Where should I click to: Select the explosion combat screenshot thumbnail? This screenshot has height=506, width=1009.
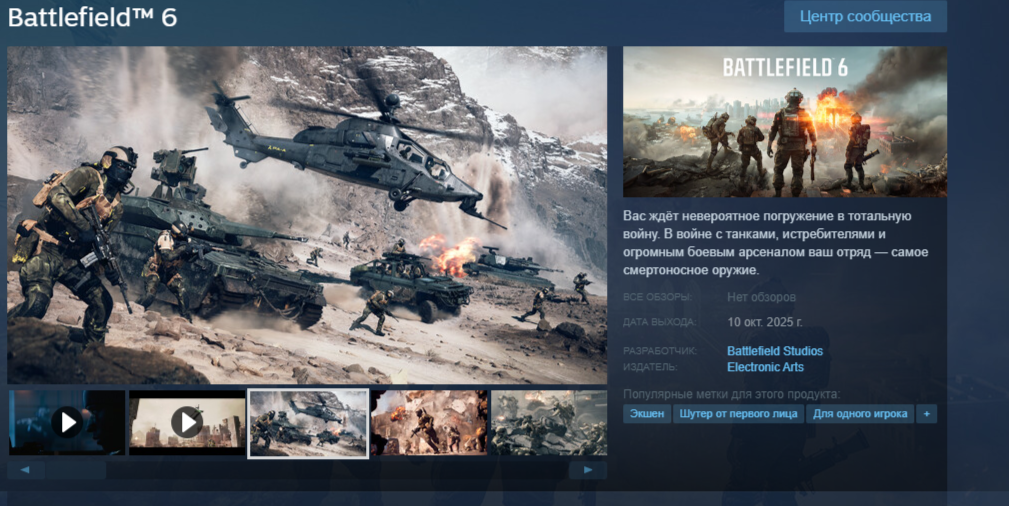point(429,422)
